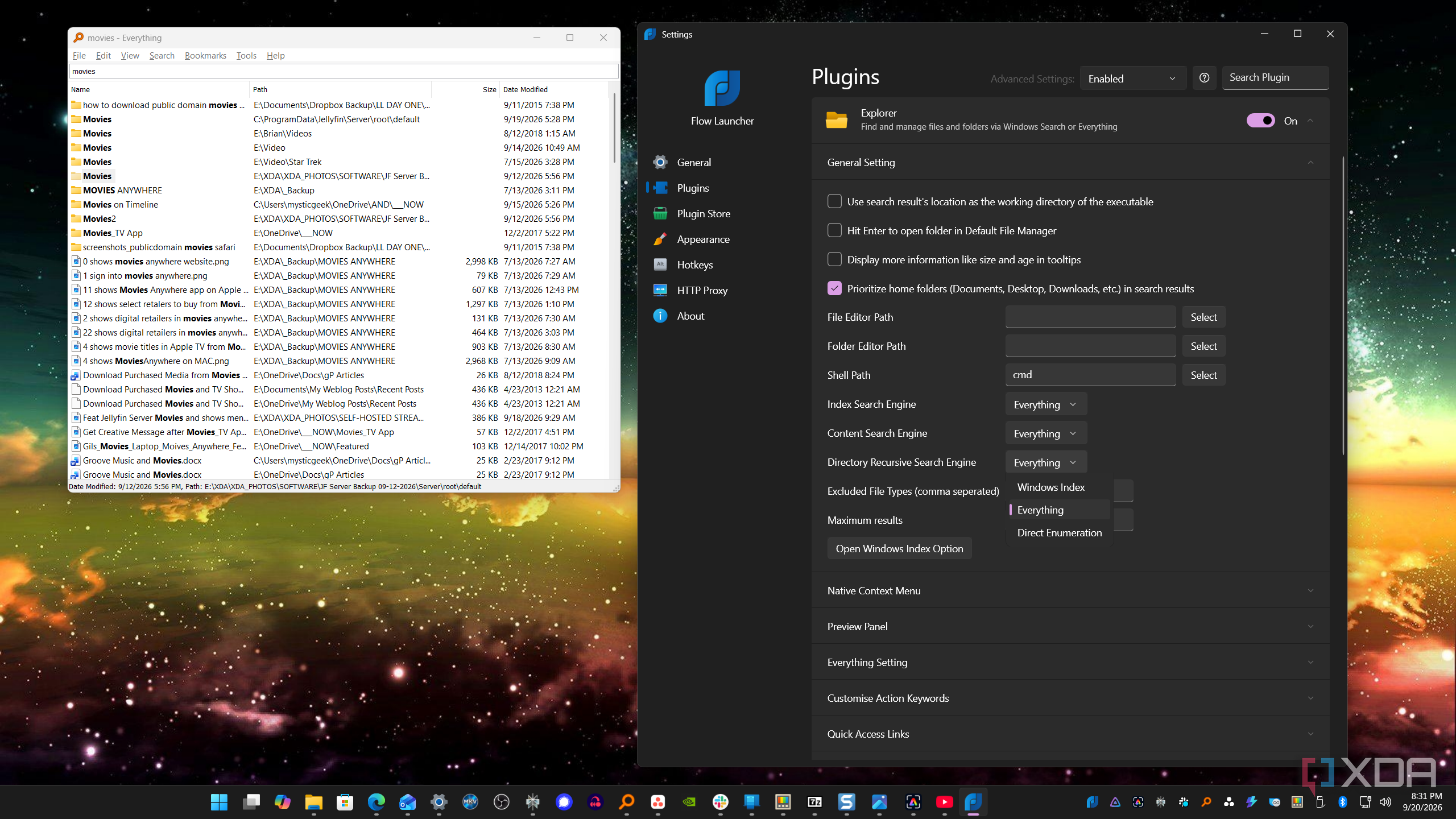Click the Bluetooth icon in system tray
Screen dimensions: 1456x819
click(x=1342, y=802)
